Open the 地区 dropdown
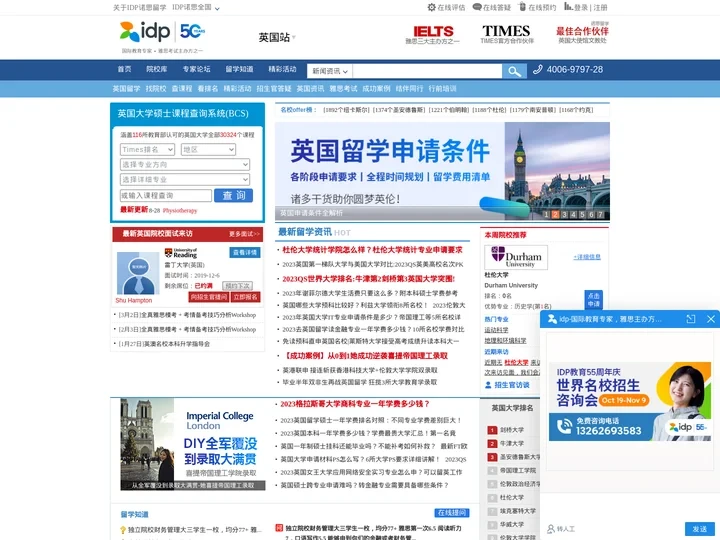Screen dimensions: 720x540 point(208,150)
